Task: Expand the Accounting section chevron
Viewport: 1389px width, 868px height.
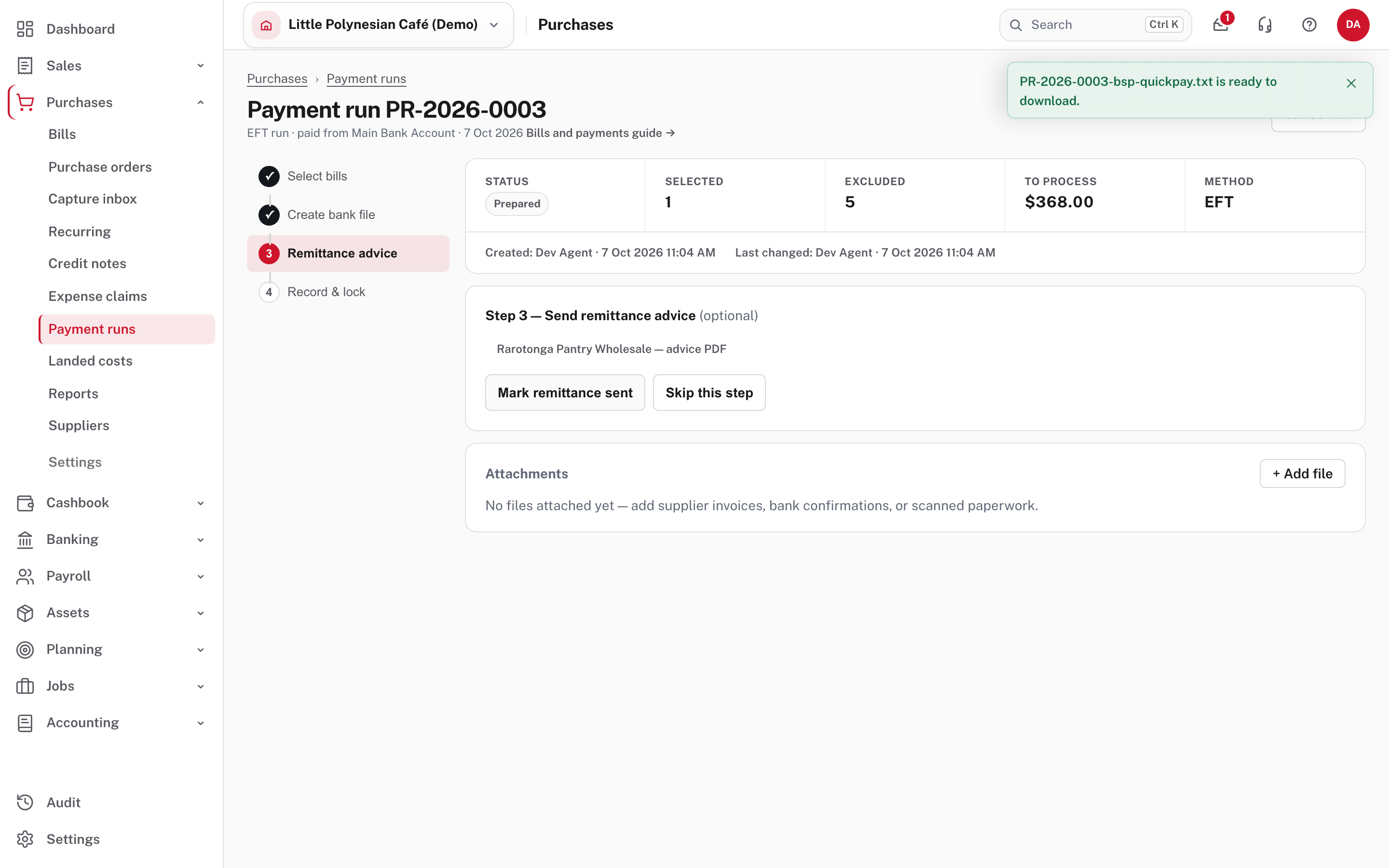Action: tap(200, 723)
